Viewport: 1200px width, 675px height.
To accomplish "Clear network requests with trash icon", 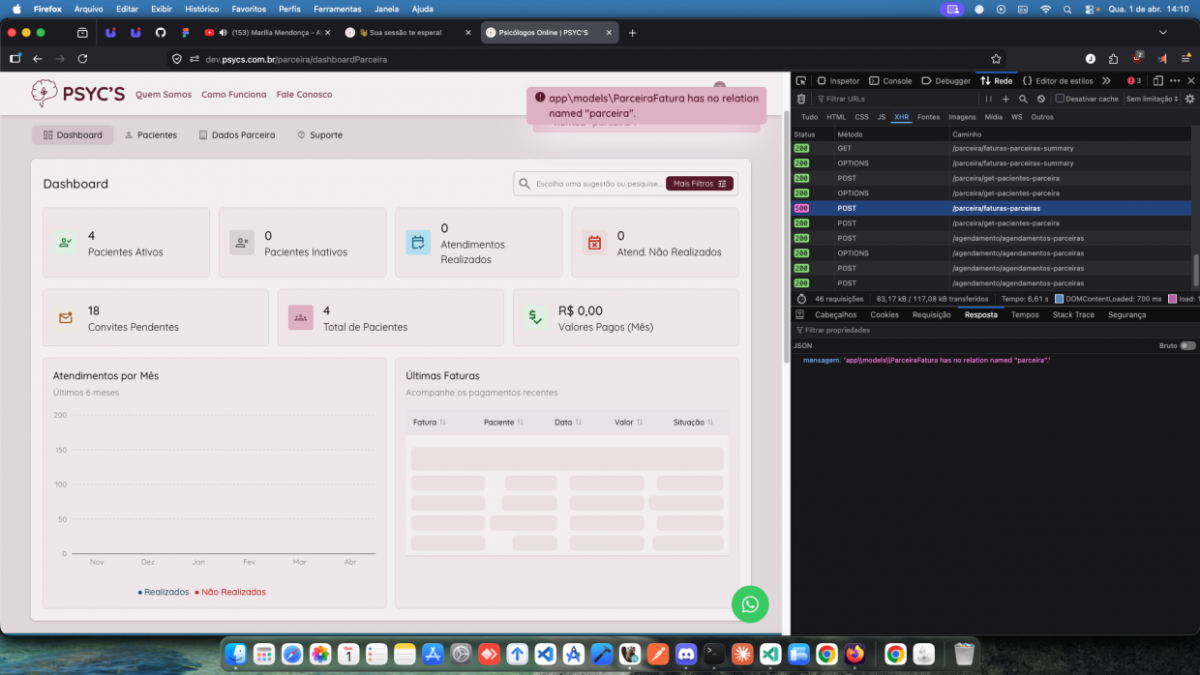I will (x=801, y=99).
